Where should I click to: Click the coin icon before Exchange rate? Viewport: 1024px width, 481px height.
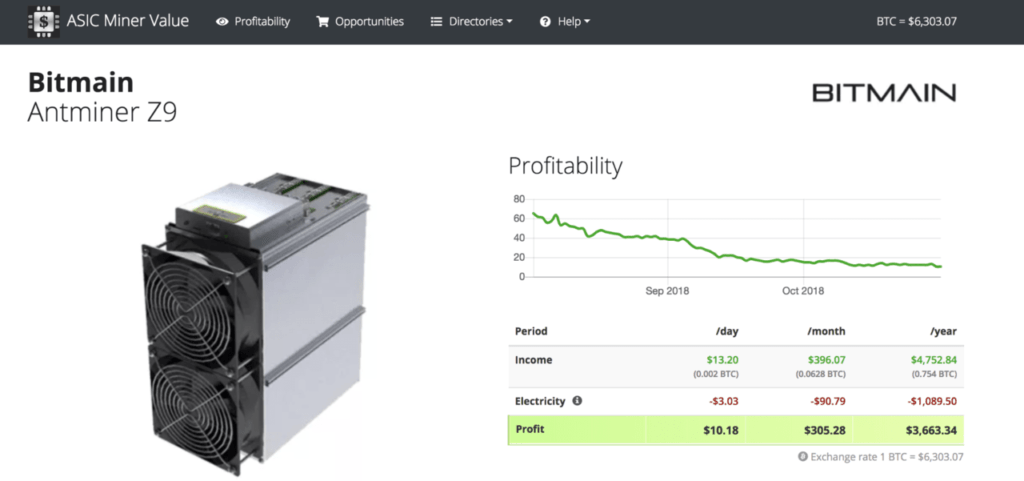pos(803,457)
